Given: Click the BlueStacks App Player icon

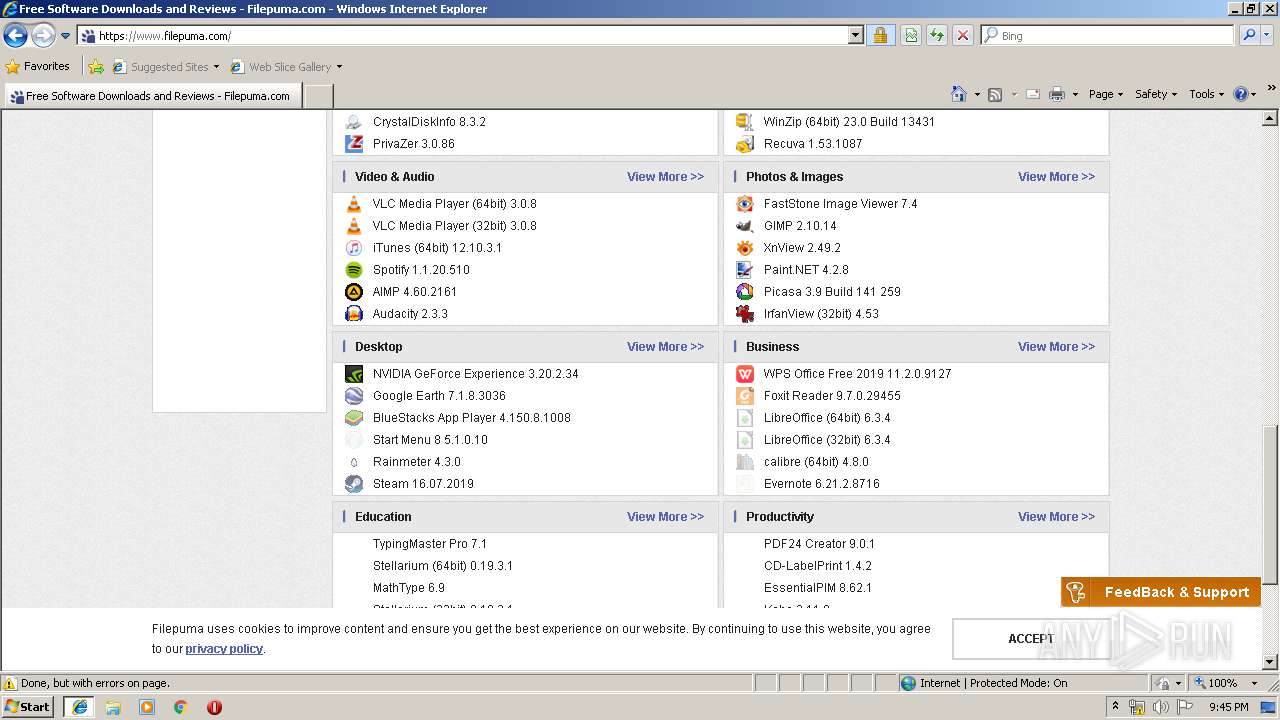Looking at the screenshot, I should tap(353, 418).
